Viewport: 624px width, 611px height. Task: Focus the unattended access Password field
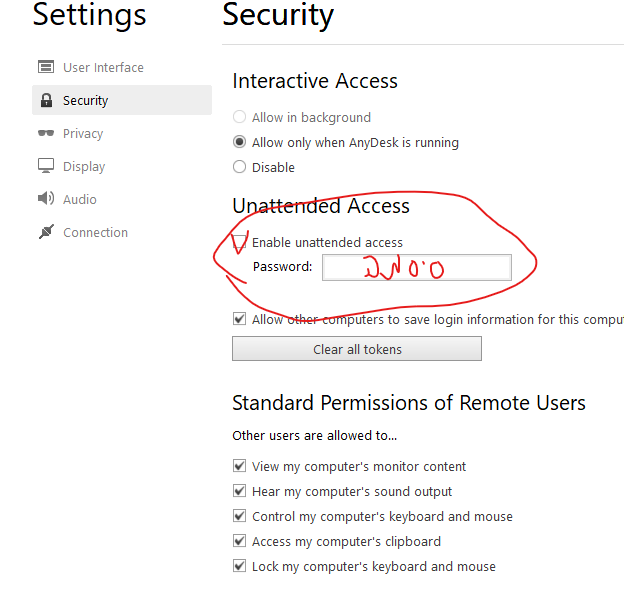(417, 267)
